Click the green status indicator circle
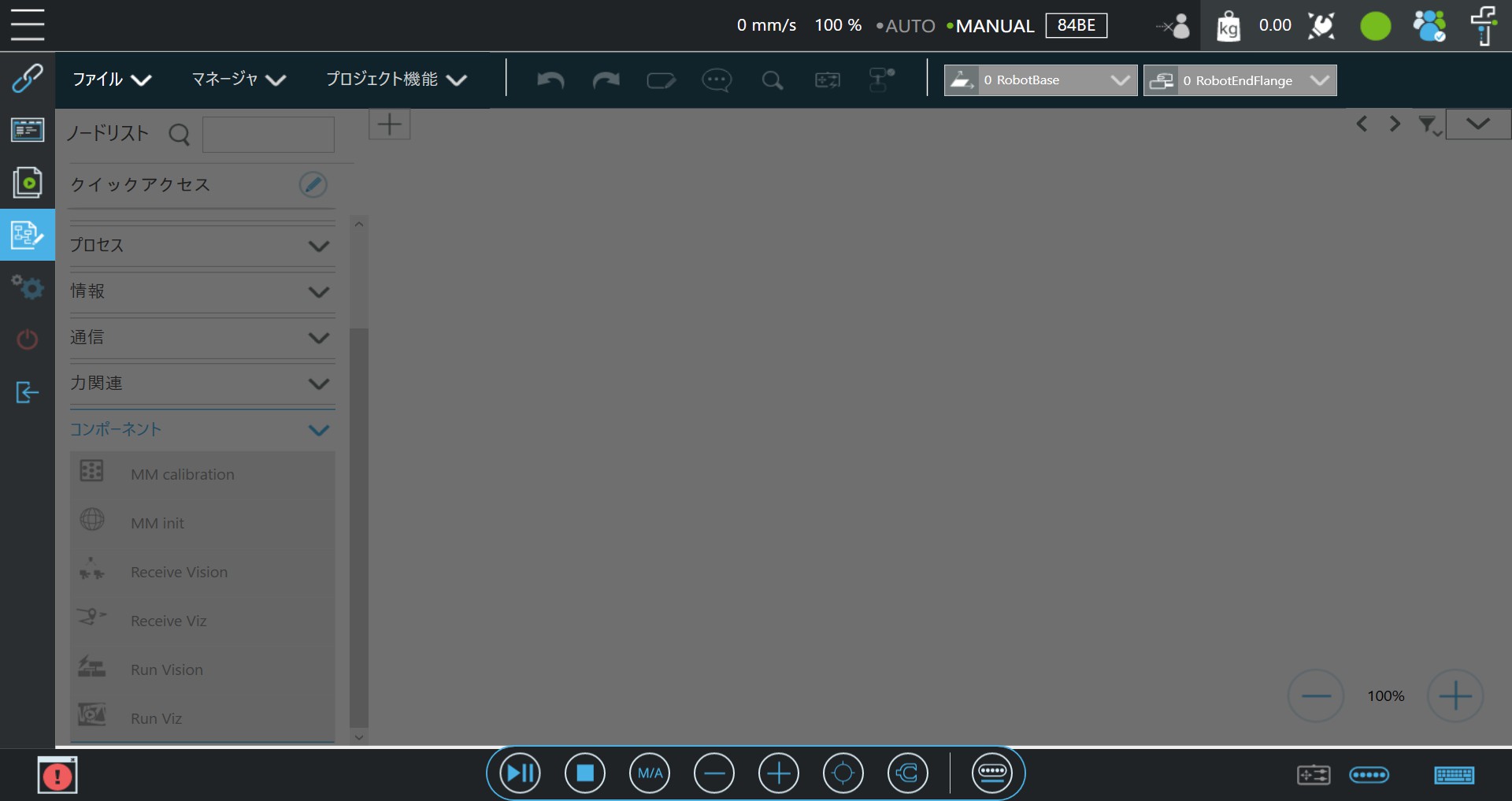This screenshot has height=801, width=1512. tap(1376, 26)
